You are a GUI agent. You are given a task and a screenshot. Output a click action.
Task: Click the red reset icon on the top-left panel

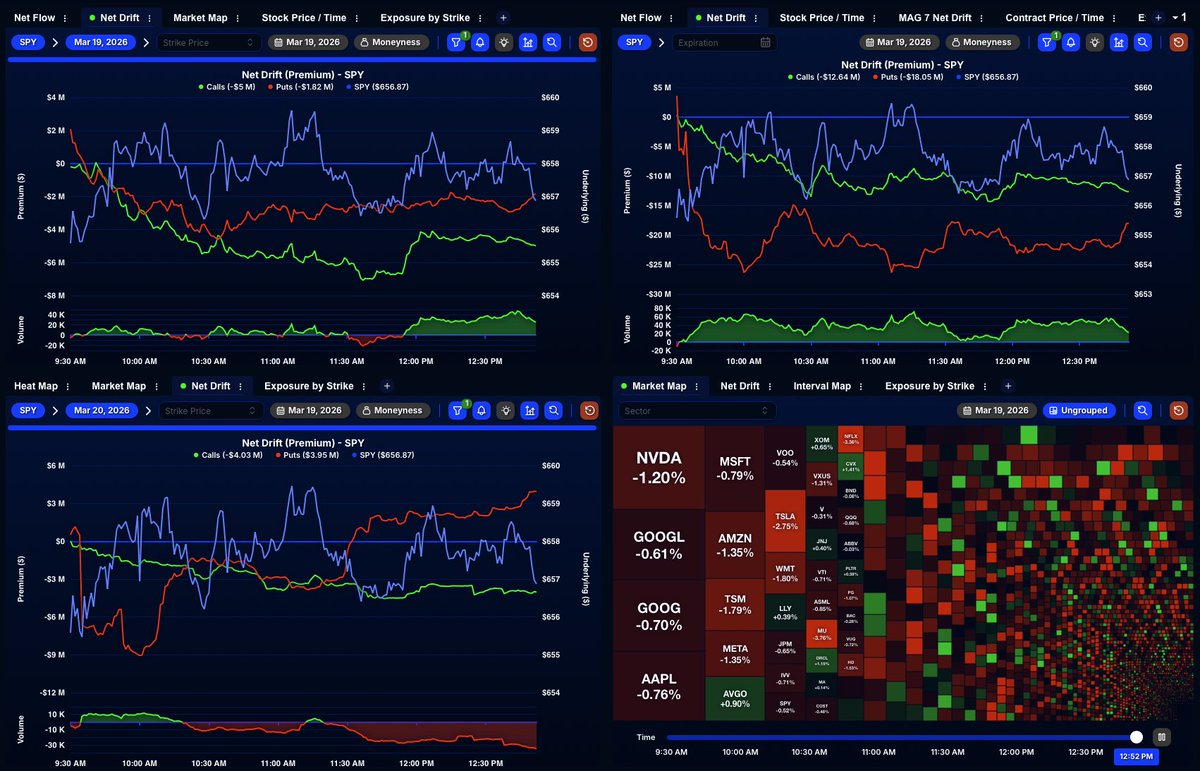(x=588, y=42)
